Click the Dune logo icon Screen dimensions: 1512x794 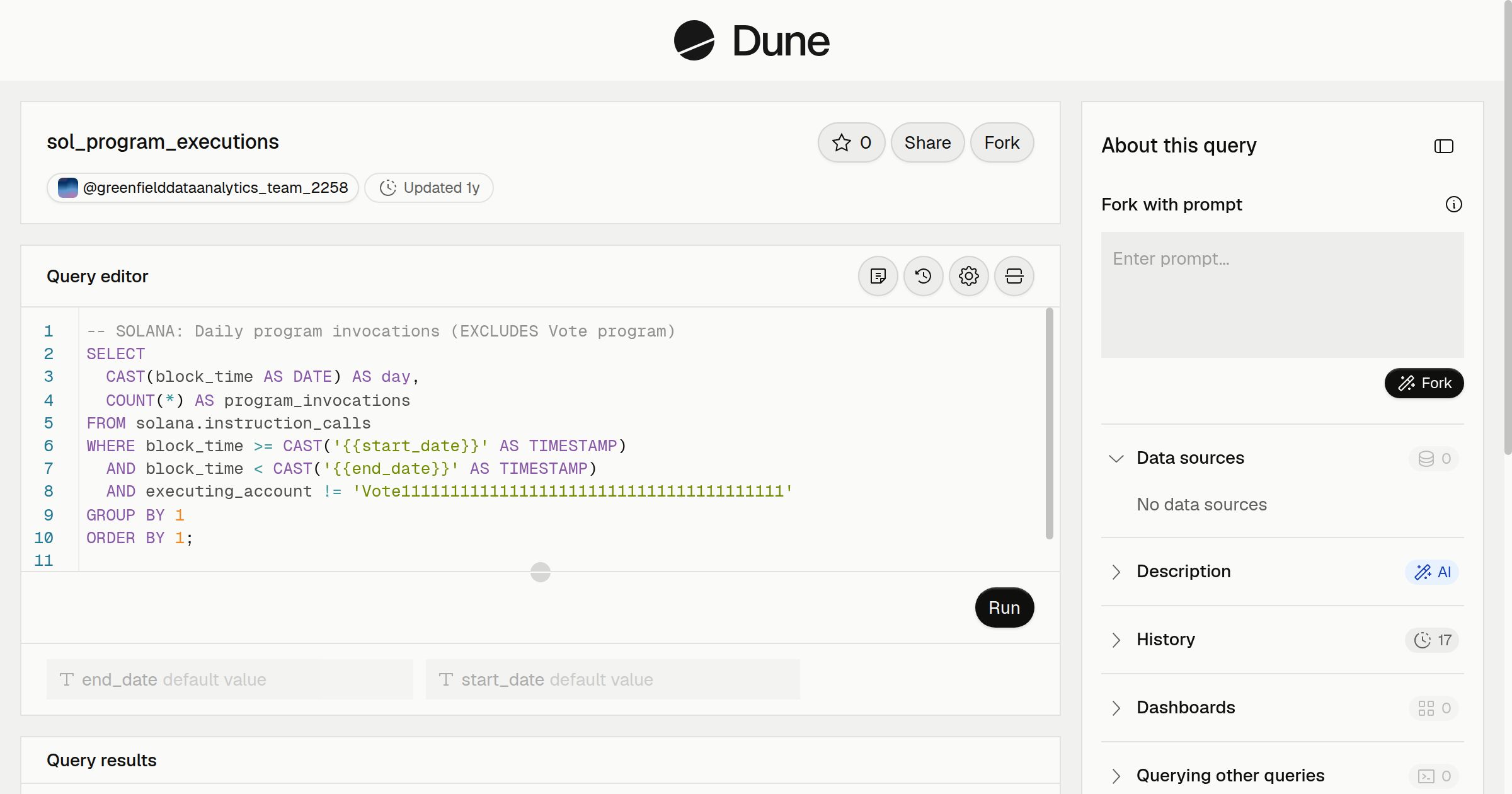tap(694, 40)
